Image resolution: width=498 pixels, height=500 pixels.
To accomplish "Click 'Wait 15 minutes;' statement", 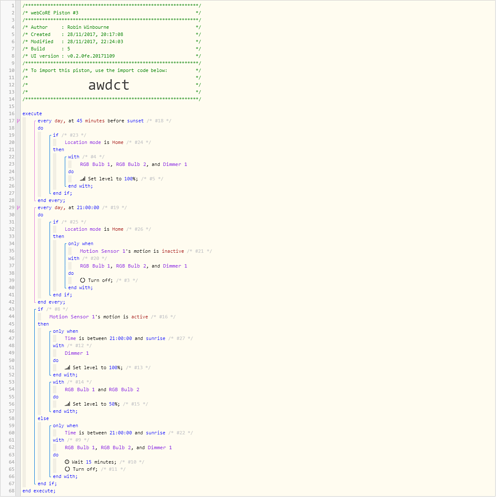I will tap(94, 462).
